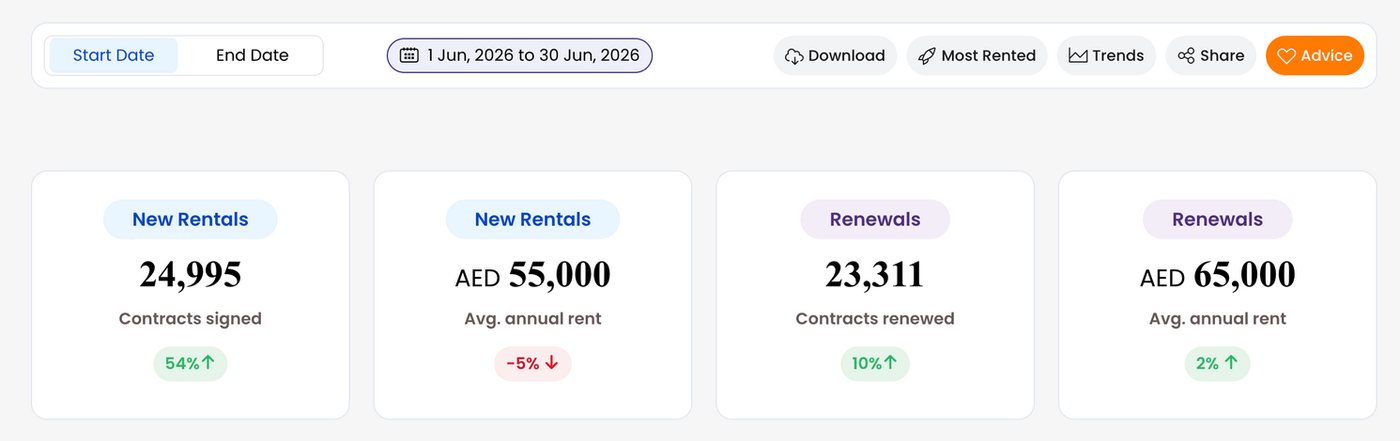Click Avg. annual rent under AED 65,000
Viewport: 1400px width, 441px height.
click(1217, 319)
